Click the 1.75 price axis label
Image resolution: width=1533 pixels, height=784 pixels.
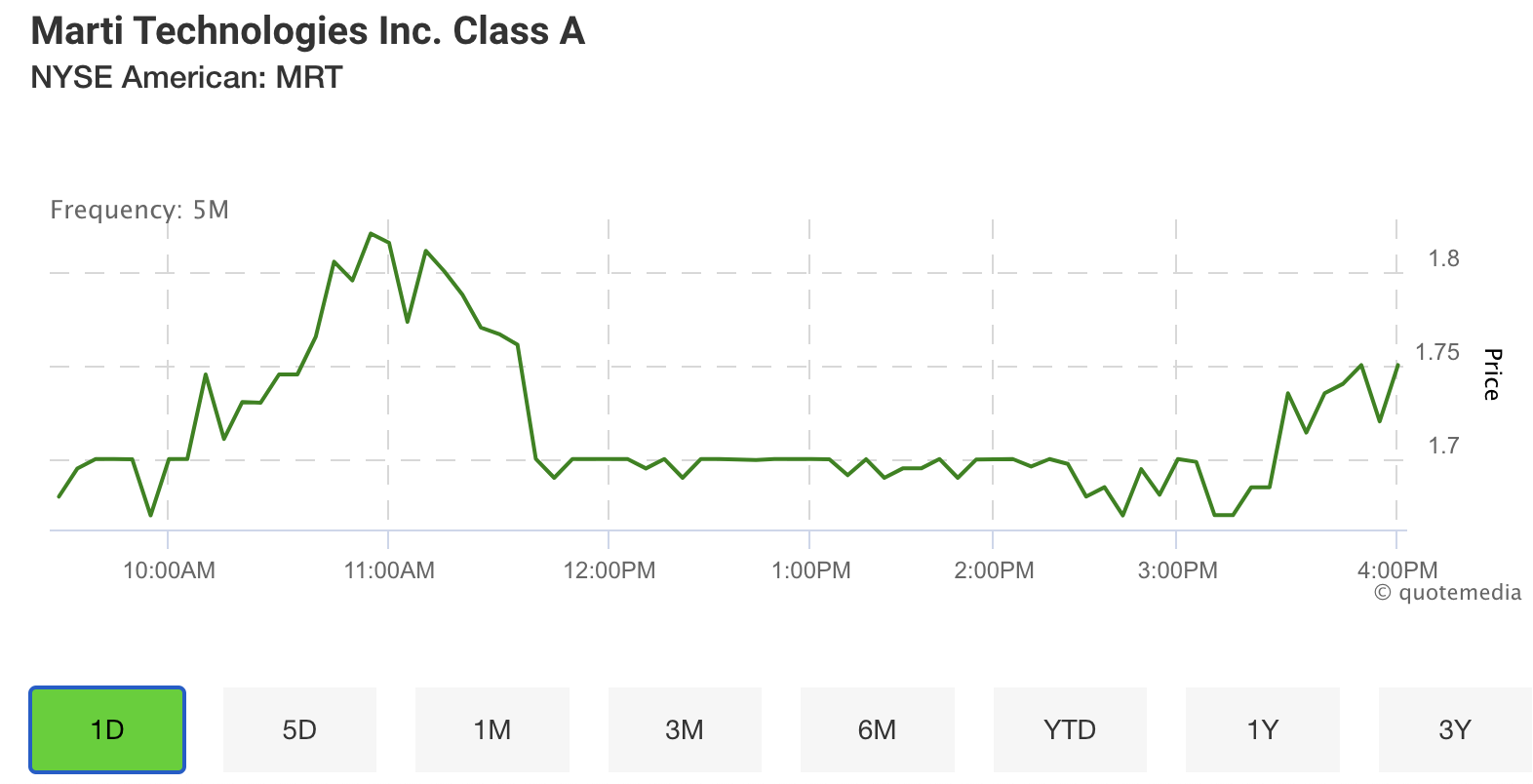(1437, 352)
